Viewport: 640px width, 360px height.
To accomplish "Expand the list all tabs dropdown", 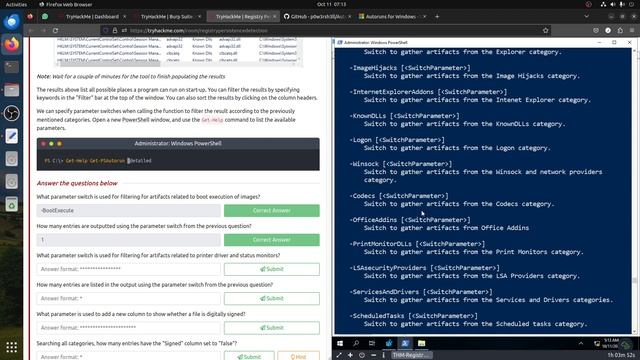I will [x=587, y=16].
